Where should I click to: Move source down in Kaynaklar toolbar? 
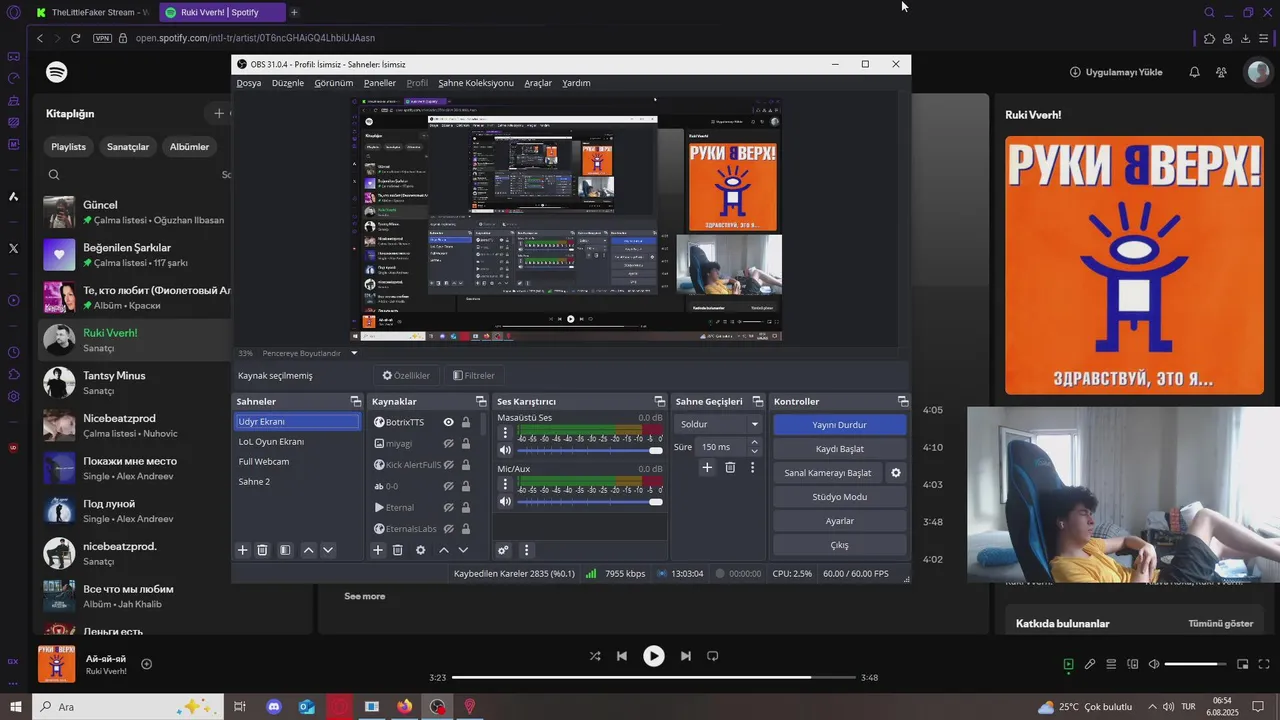[463, 550]
